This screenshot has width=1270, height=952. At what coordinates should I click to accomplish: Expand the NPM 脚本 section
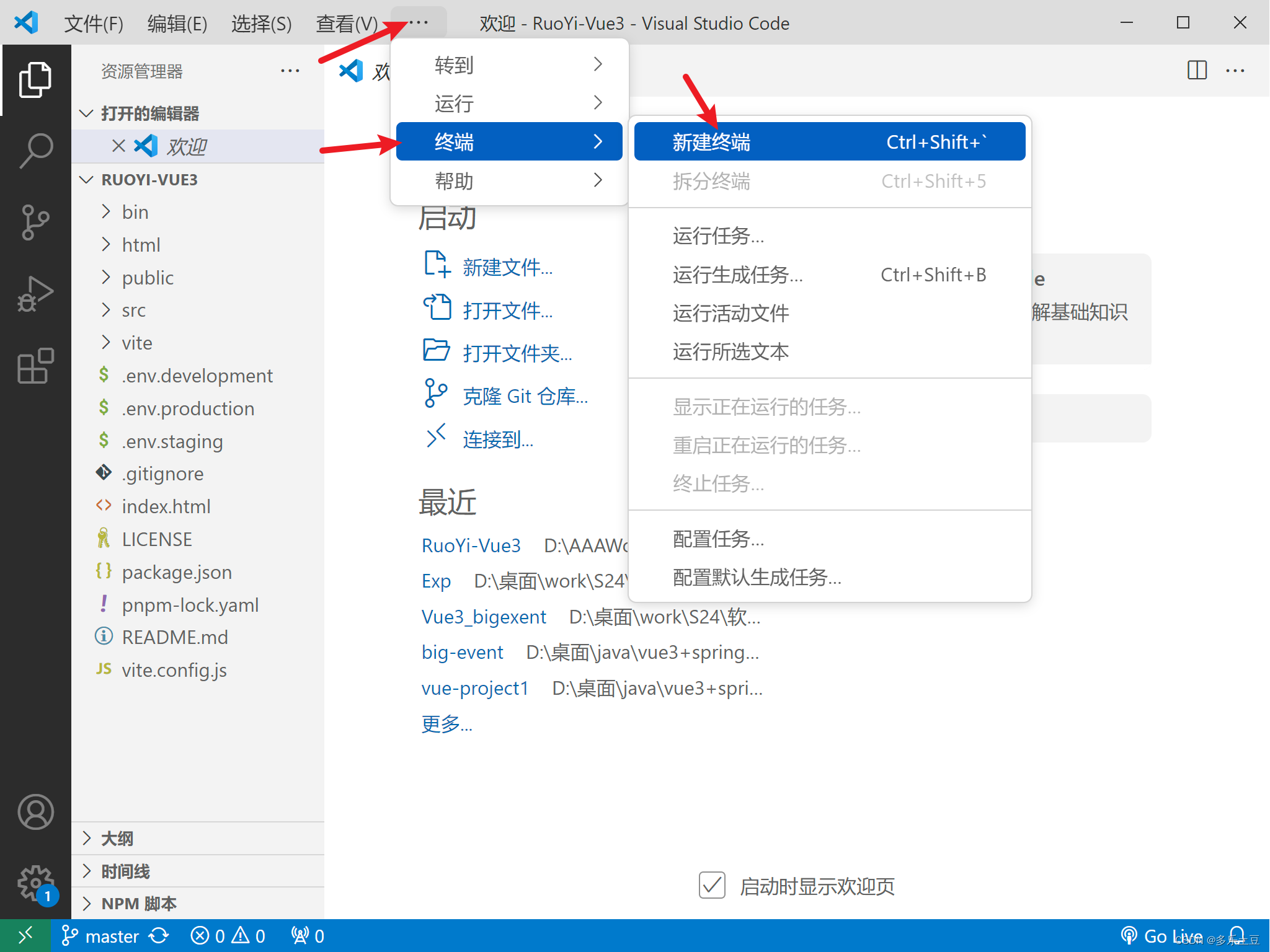[x=139, y=904]
